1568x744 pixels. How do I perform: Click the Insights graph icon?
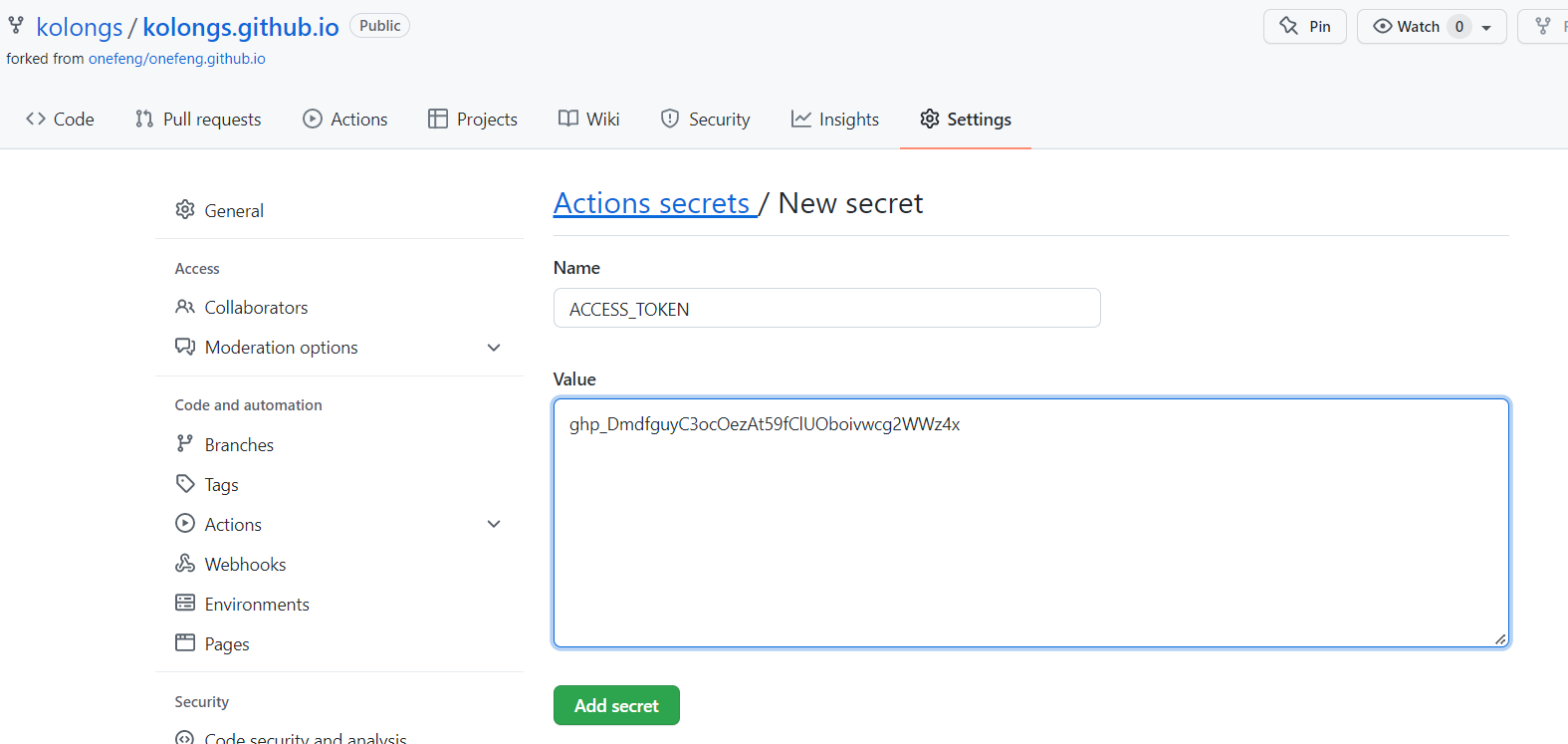(x=801, y=119)
